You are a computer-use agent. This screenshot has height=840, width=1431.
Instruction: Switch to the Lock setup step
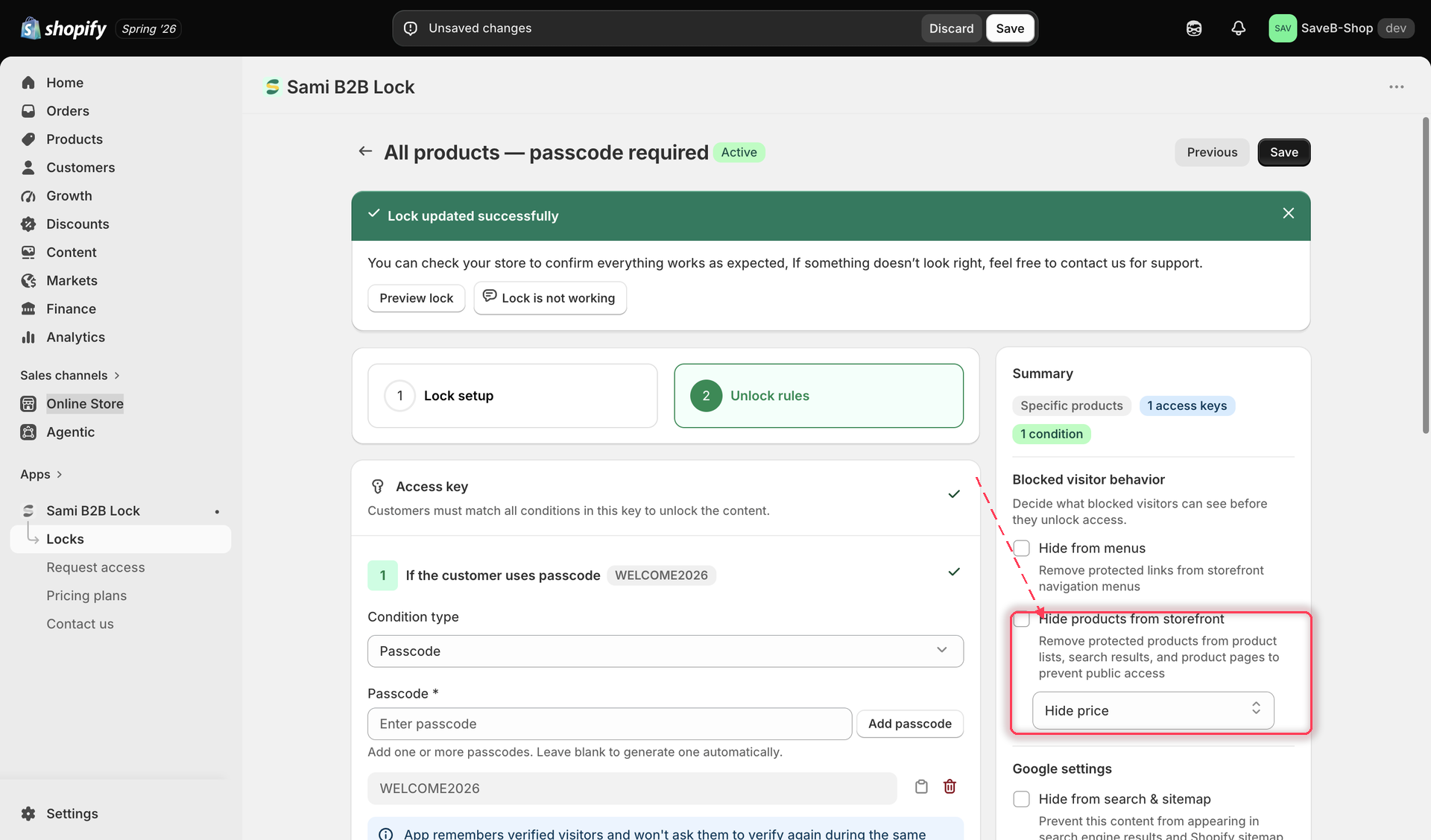(513, 396)
